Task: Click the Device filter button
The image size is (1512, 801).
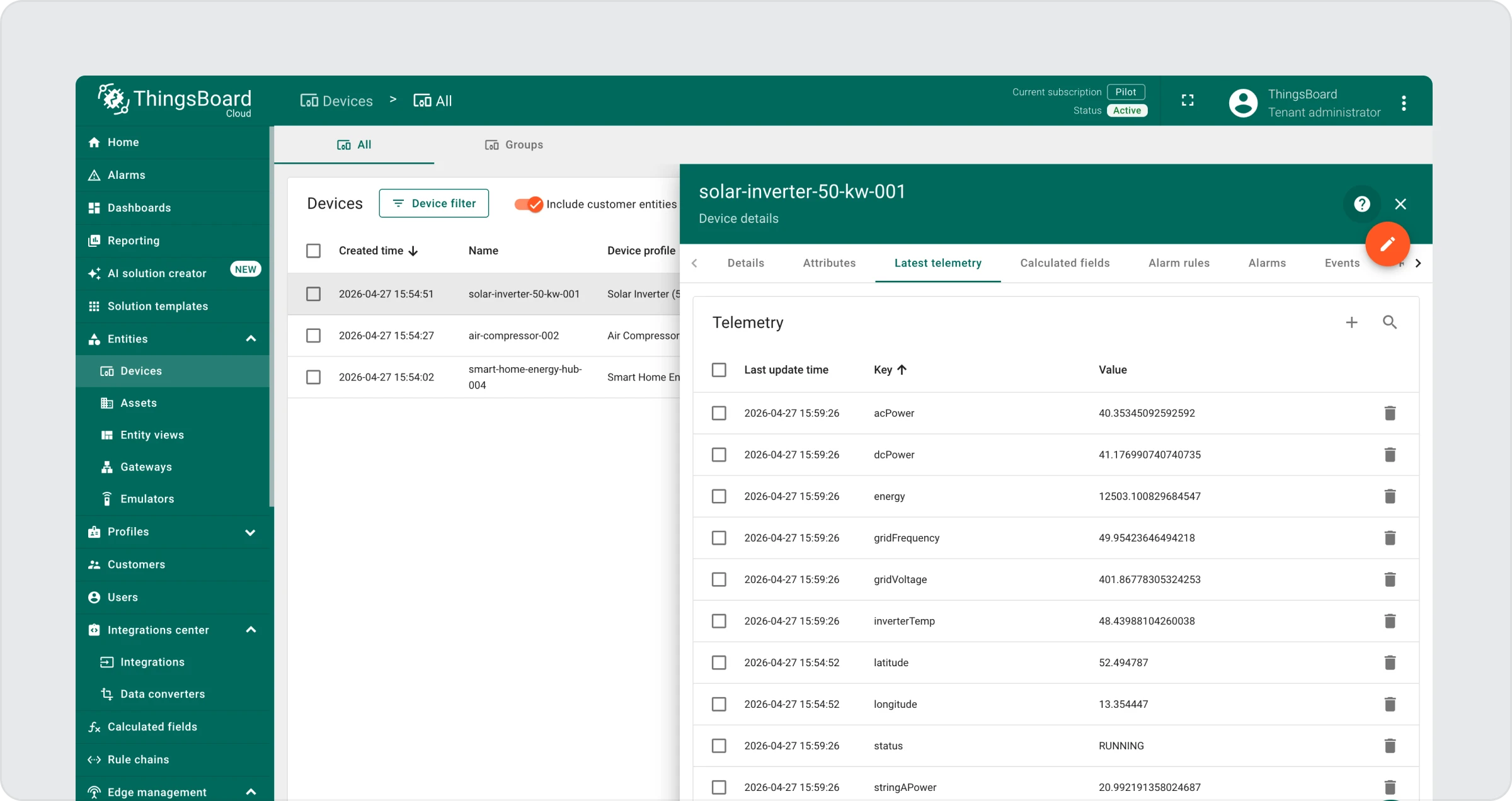Action: pos(433,203)
